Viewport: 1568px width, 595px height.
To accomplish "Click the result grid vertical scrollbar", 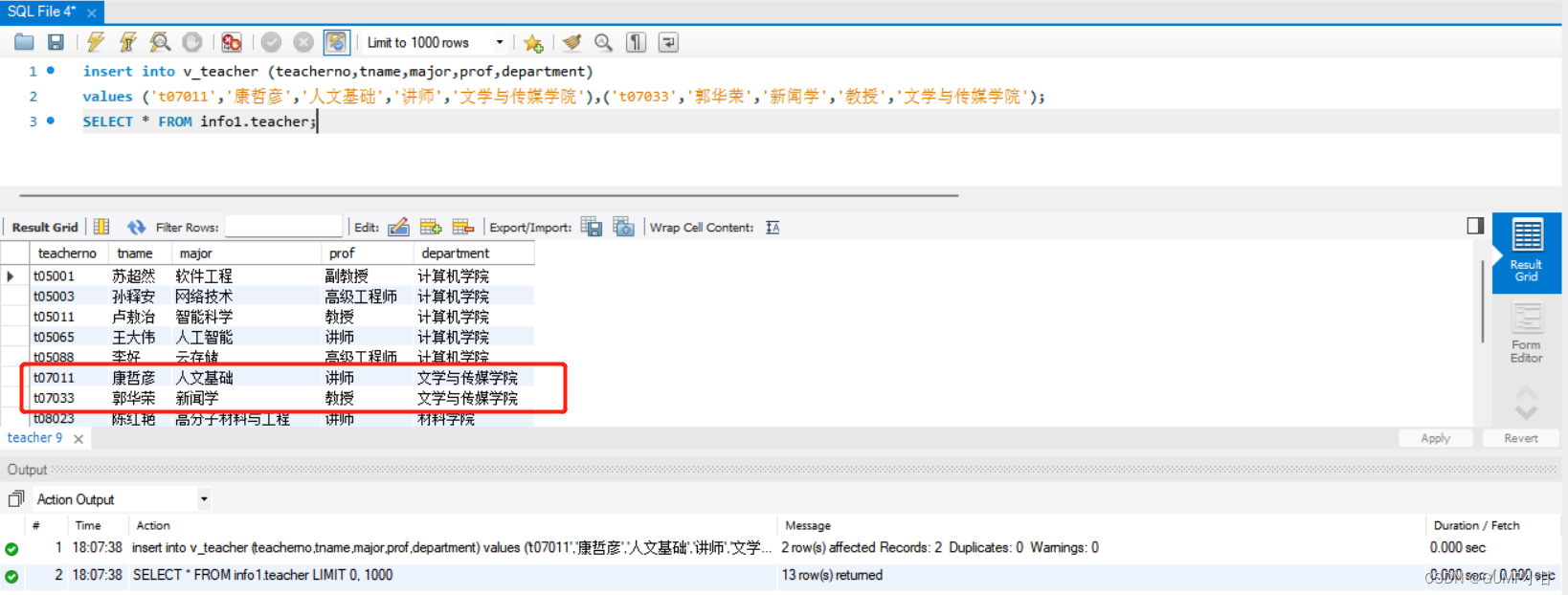I will [x=1482, y=301].
